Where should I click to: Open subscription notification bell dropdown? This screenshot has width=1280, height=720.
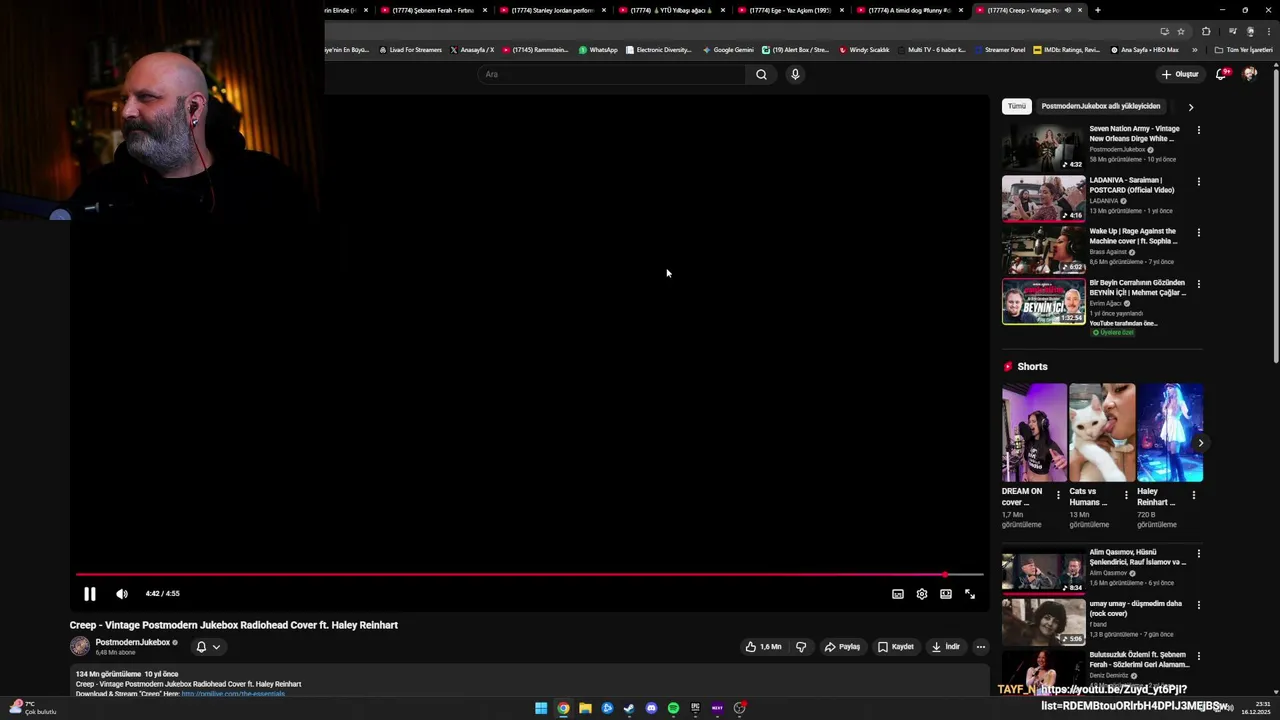click(208, 647)
